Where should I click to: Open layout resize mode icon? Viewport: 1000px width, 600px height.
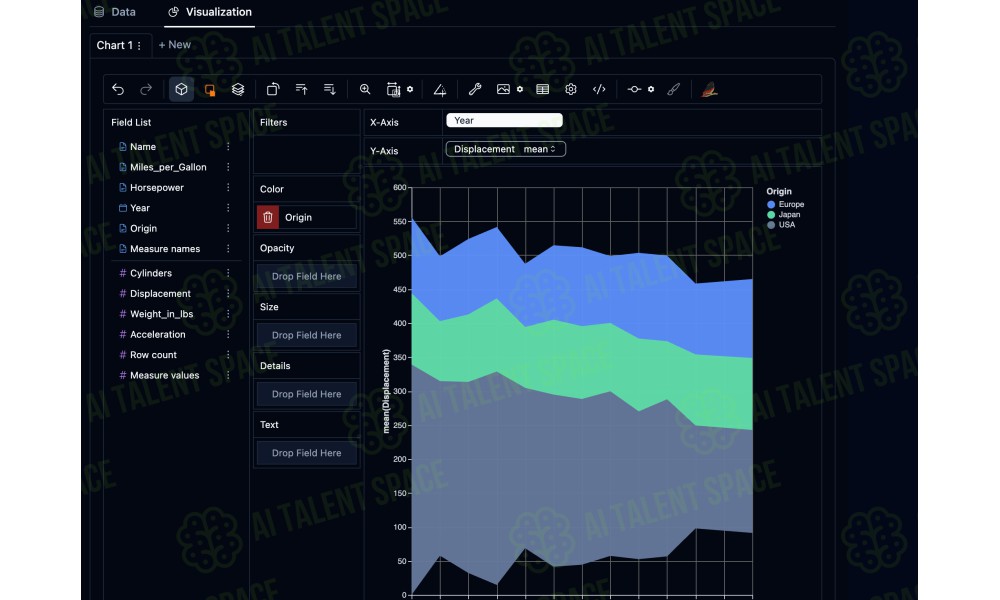click(x=393, y=90)
